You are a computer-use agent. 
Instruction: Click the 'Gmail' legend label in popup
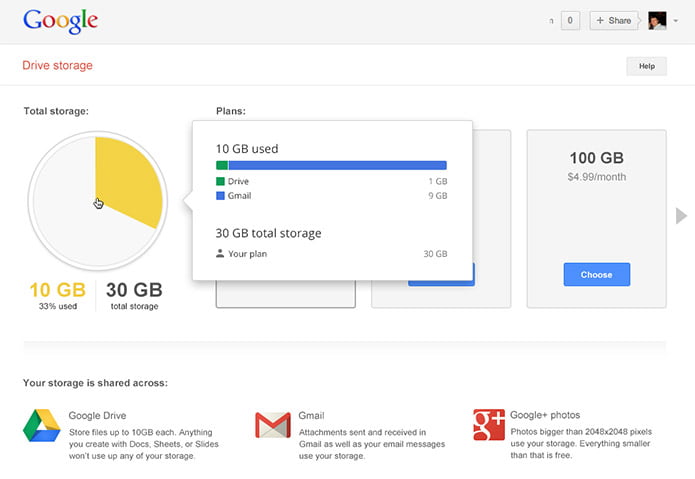click(239, 195)
